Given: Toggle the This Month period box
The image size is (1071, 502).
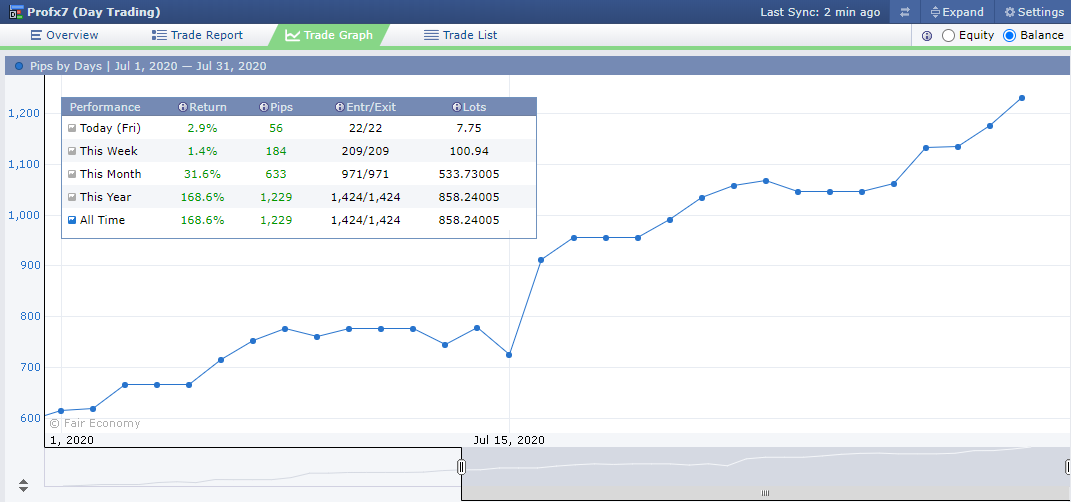Looking at the screenshot, I should (x=72, y=174).
